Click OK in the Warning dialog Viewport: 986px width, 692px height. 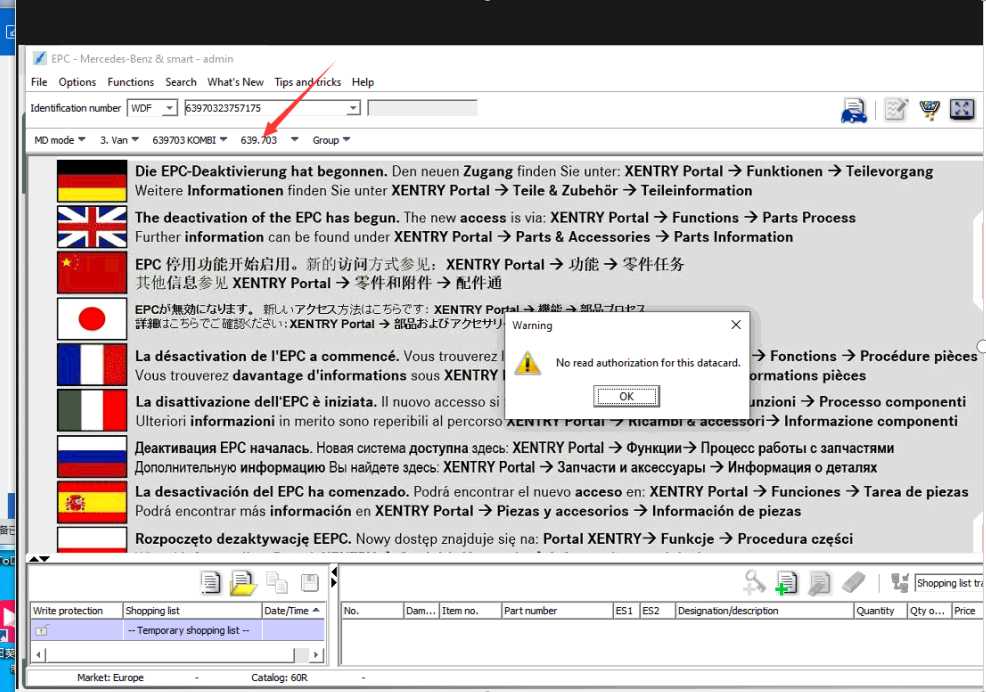click(626, 396)
